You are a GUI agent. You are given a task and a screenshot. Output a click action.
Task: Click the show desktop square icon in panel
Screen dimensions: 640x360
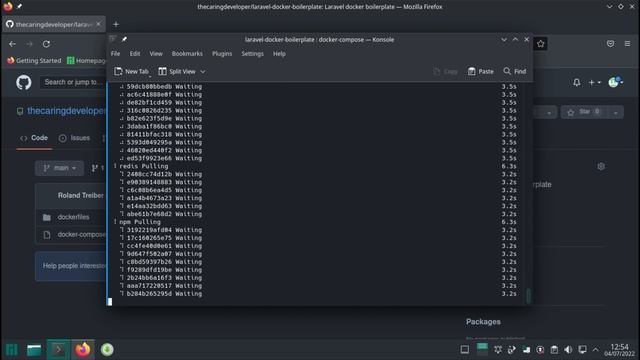click(x=464, y=350)
